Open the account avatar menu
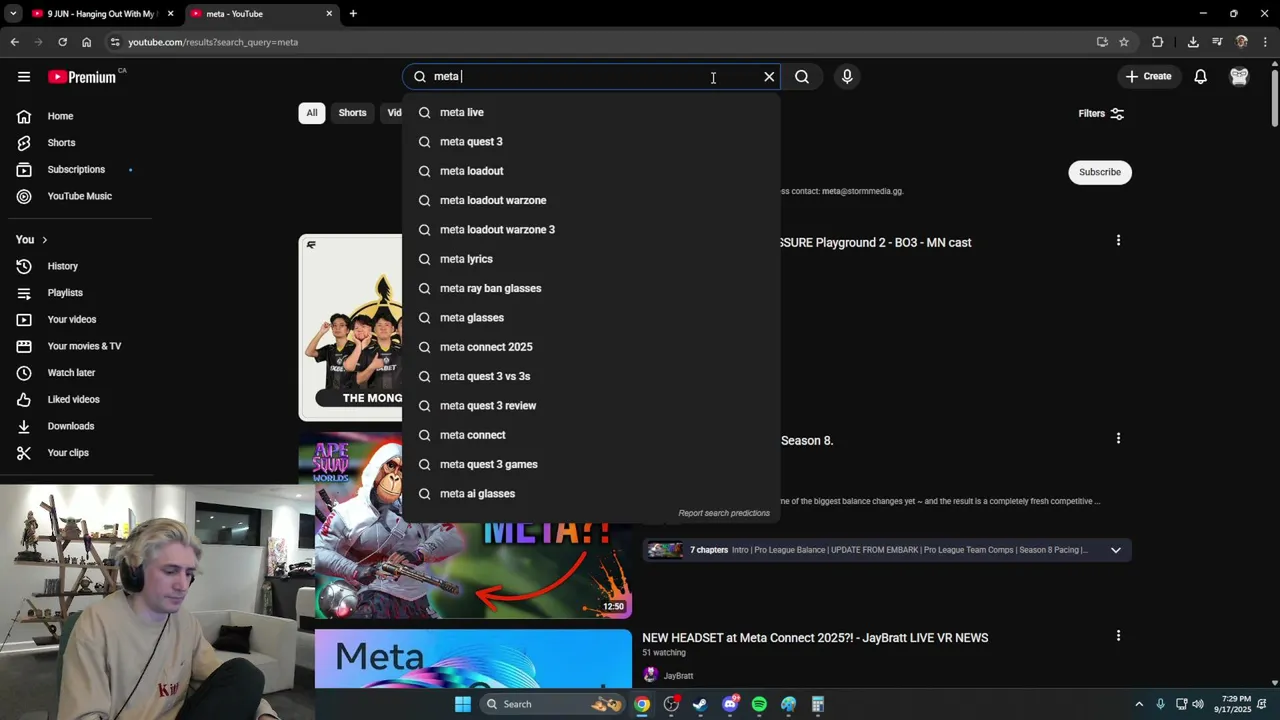This screenshot has height=720, width=1280. coord(1239,77)
